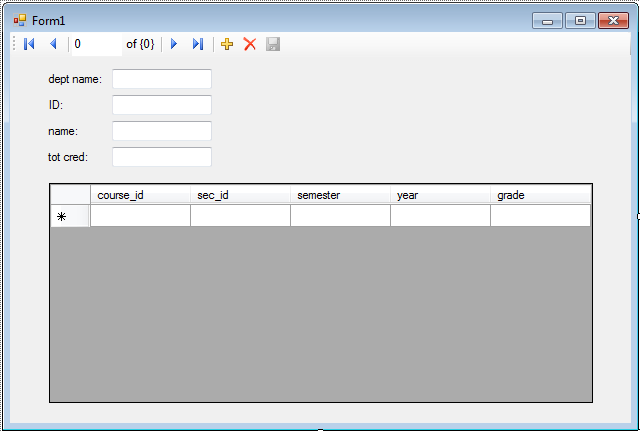Jump to last record
This screenshot has height=431, width=640.
coord(198,44)
